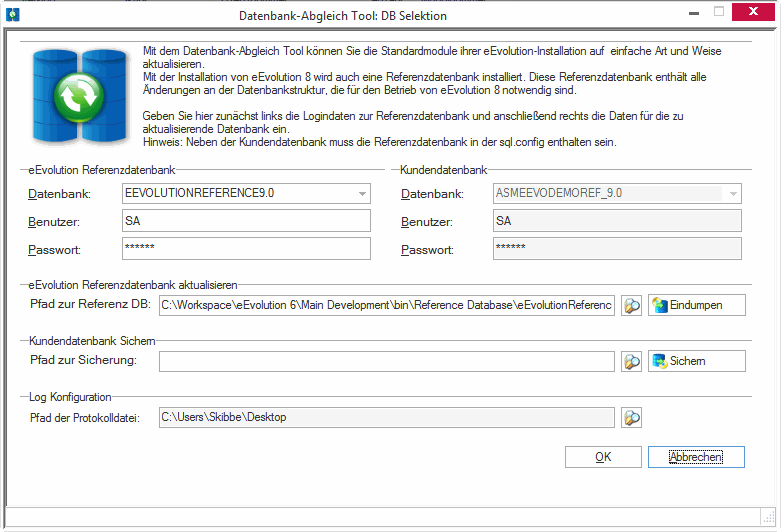
Task: Click the Pfad der Protokolldatei text field
Action: [x=386, y=417]
